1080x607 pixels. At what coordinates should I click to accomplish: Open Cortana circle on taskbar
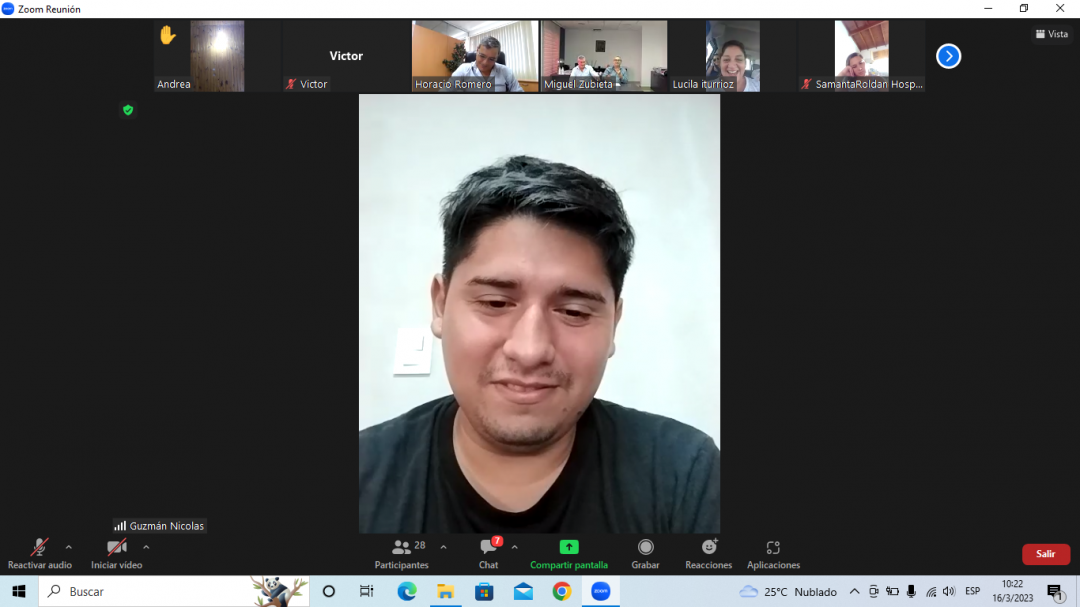[329, 591]
